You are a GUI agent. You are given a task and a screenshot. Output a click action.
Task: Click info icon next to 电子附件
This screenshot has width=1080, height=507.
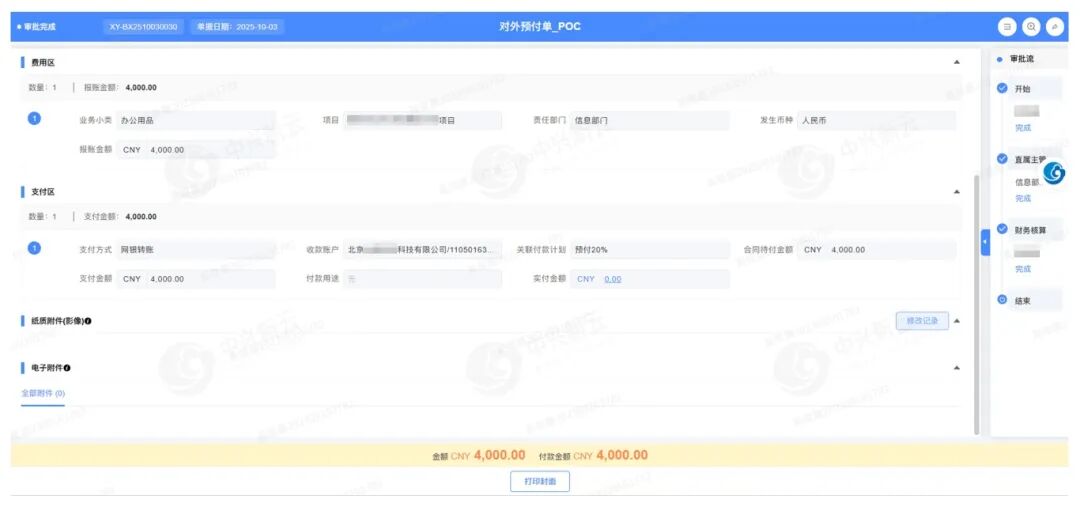(67, 368)
